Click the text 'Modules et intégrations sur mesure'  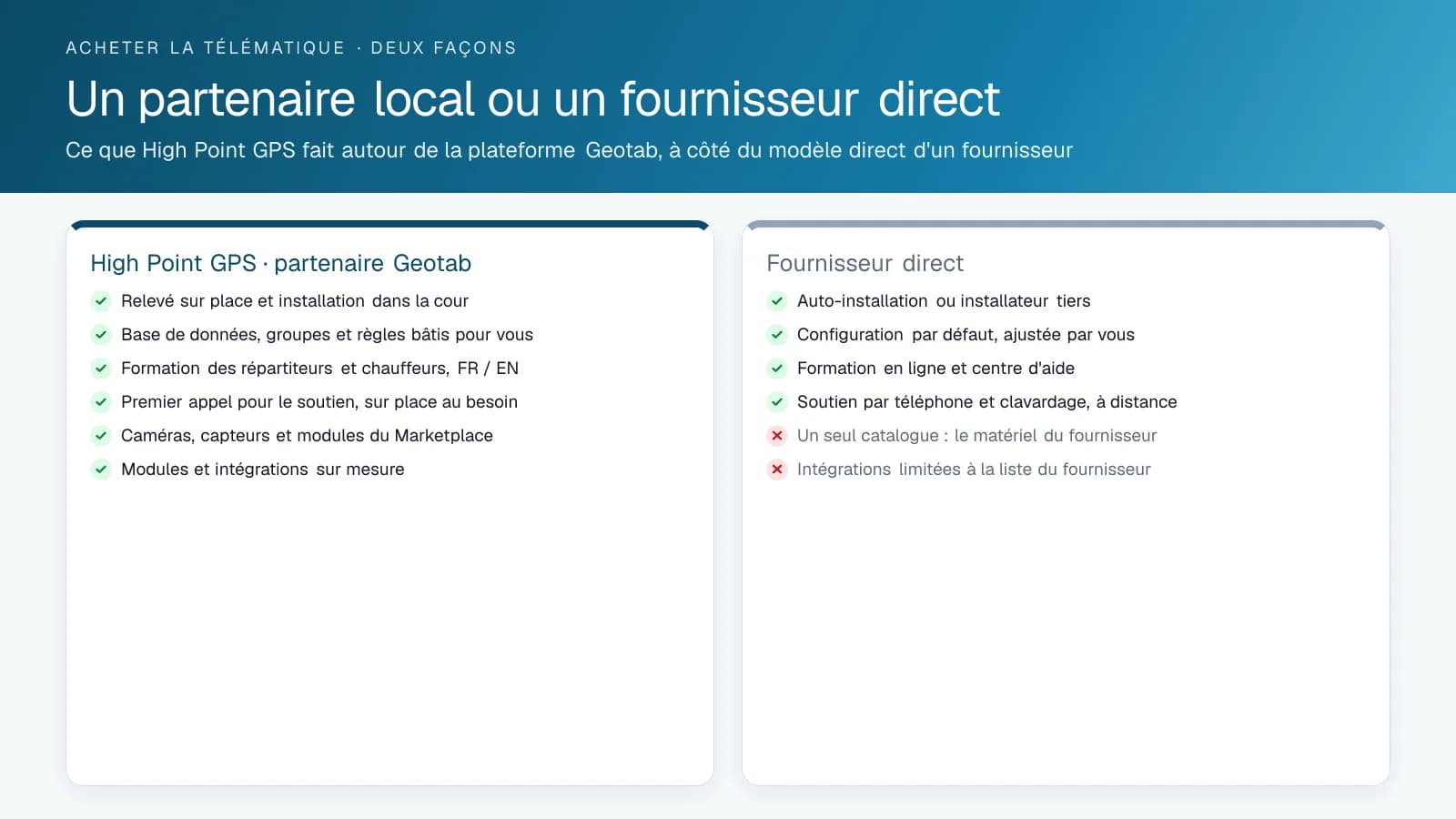(x=263, y=470)
